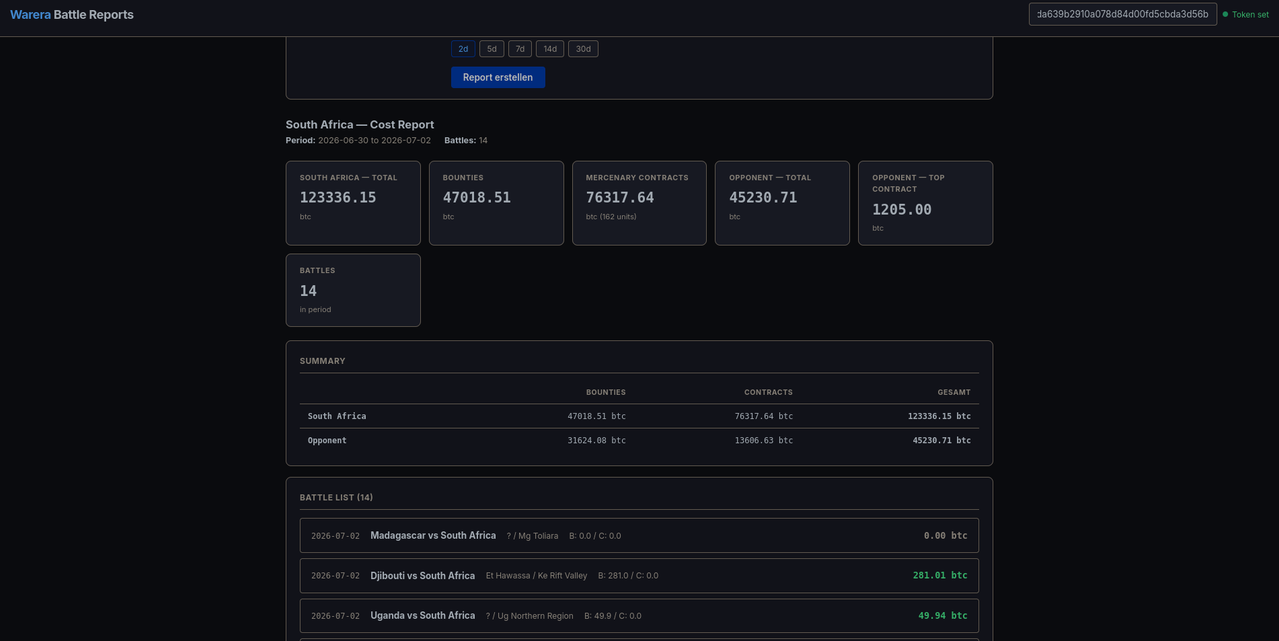The height and width of the screenshot is (641, 1279).
Task: Select the South Africa summary row
Action: (639, 416)
